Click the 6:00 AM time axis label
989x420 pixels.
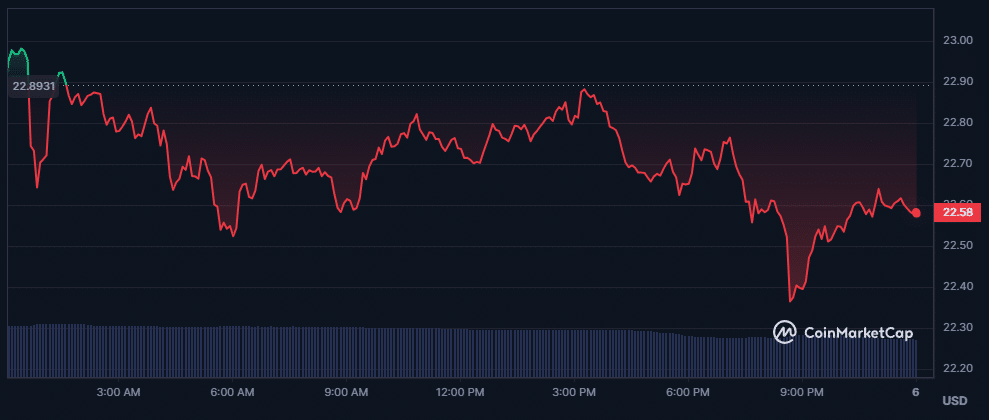pos(233,392)
